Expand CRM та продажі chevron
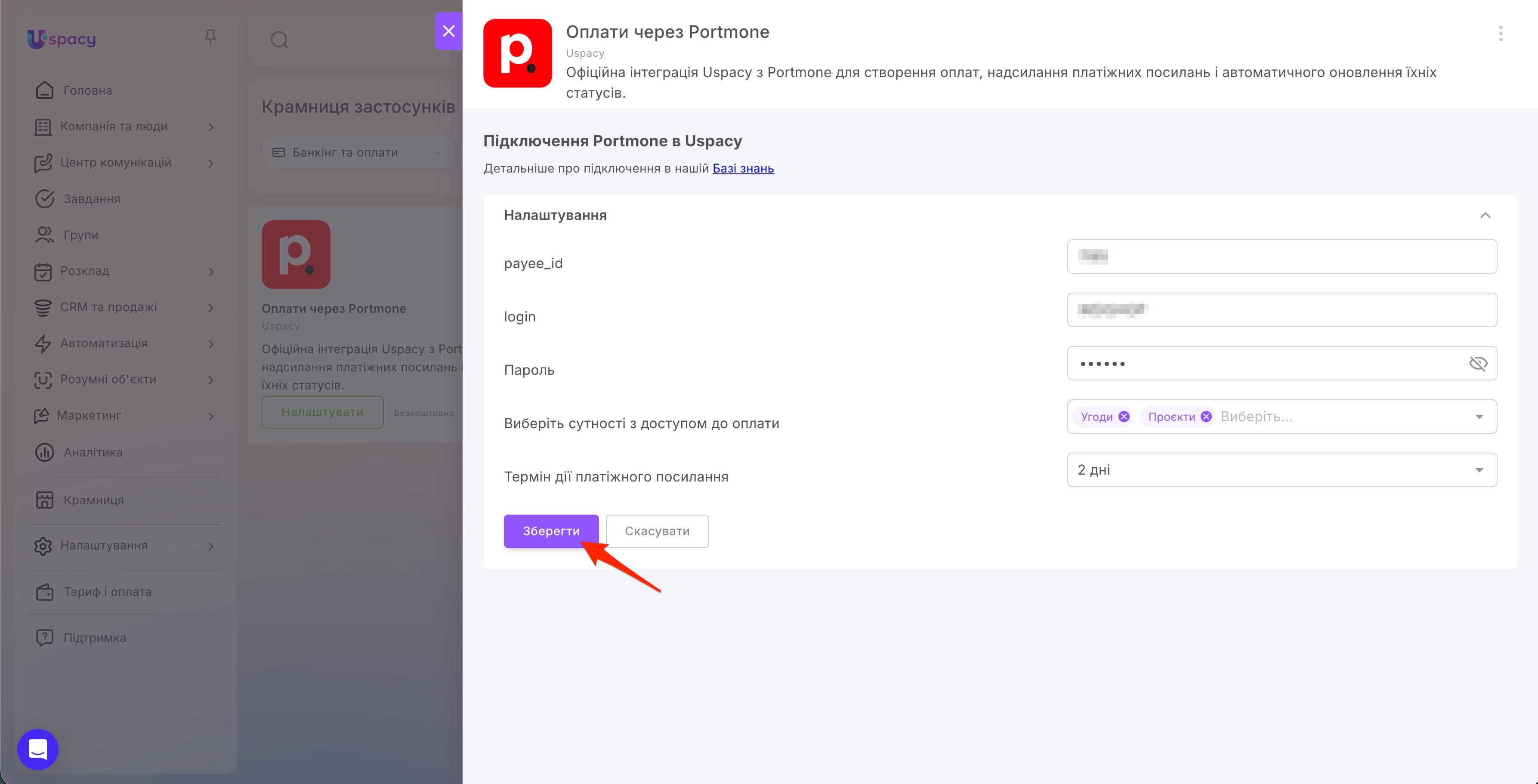Viewport: 1538px width, 784px height. pos(211,308)
